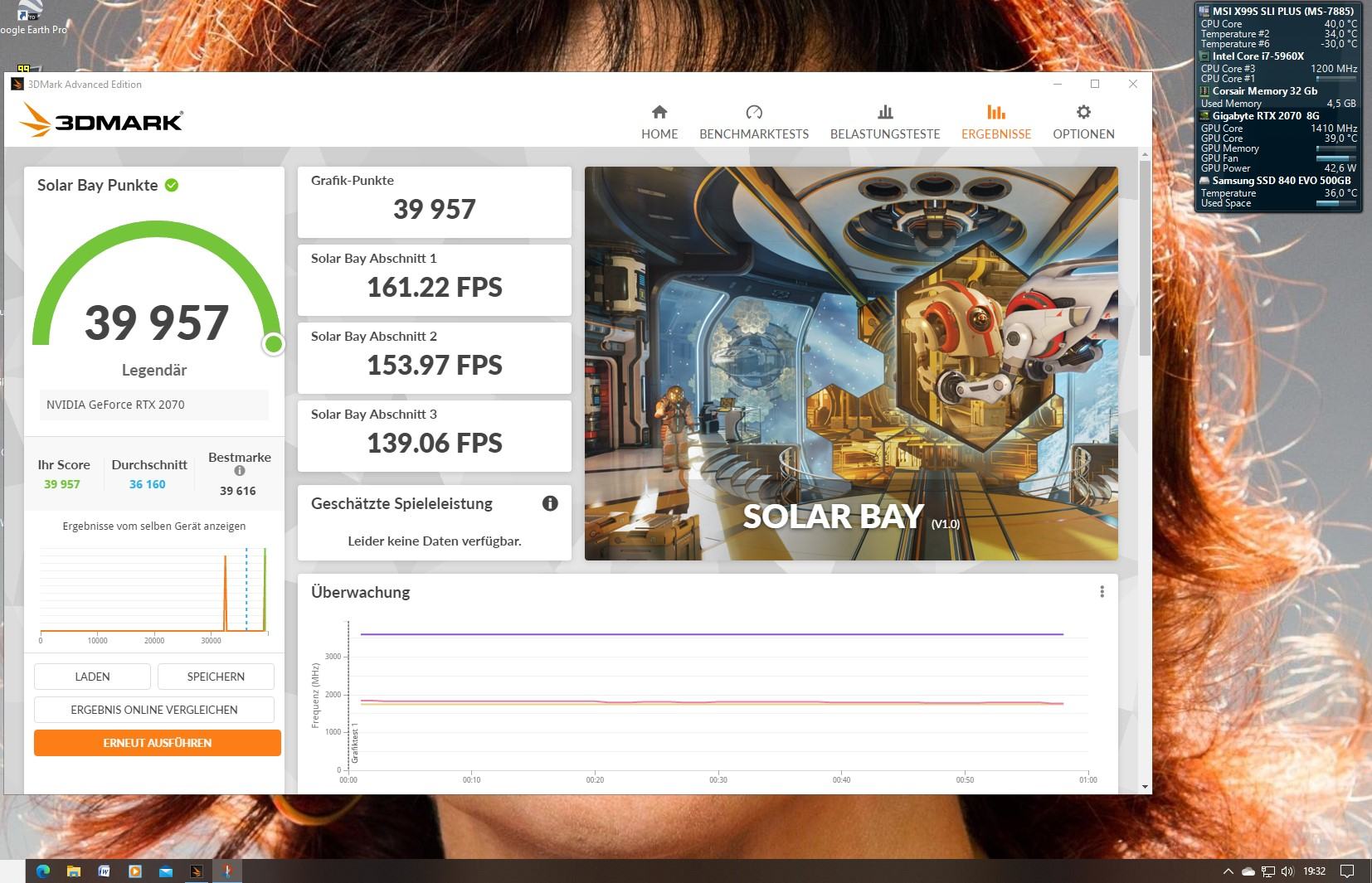The height and width of the screenshot is (883, 1372).
Task: Click the CPU chip icon in sensor gadget
Action: [1204, 56]
